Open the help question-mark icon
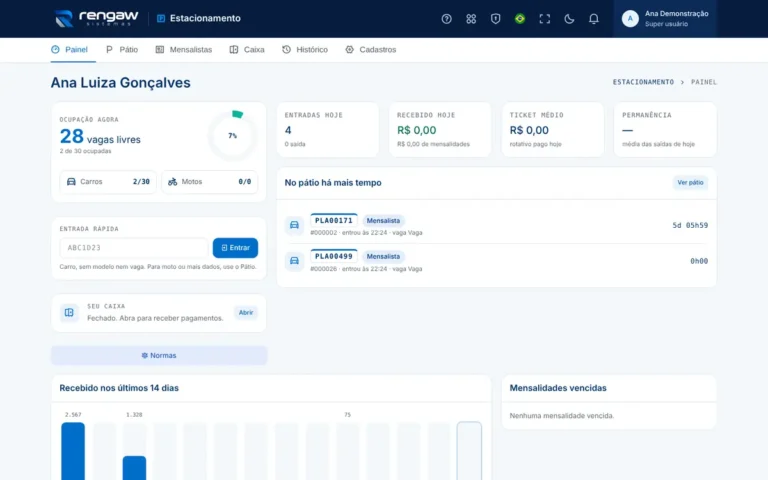This screenshot has height=480, width=768. [x=446, y=19]
